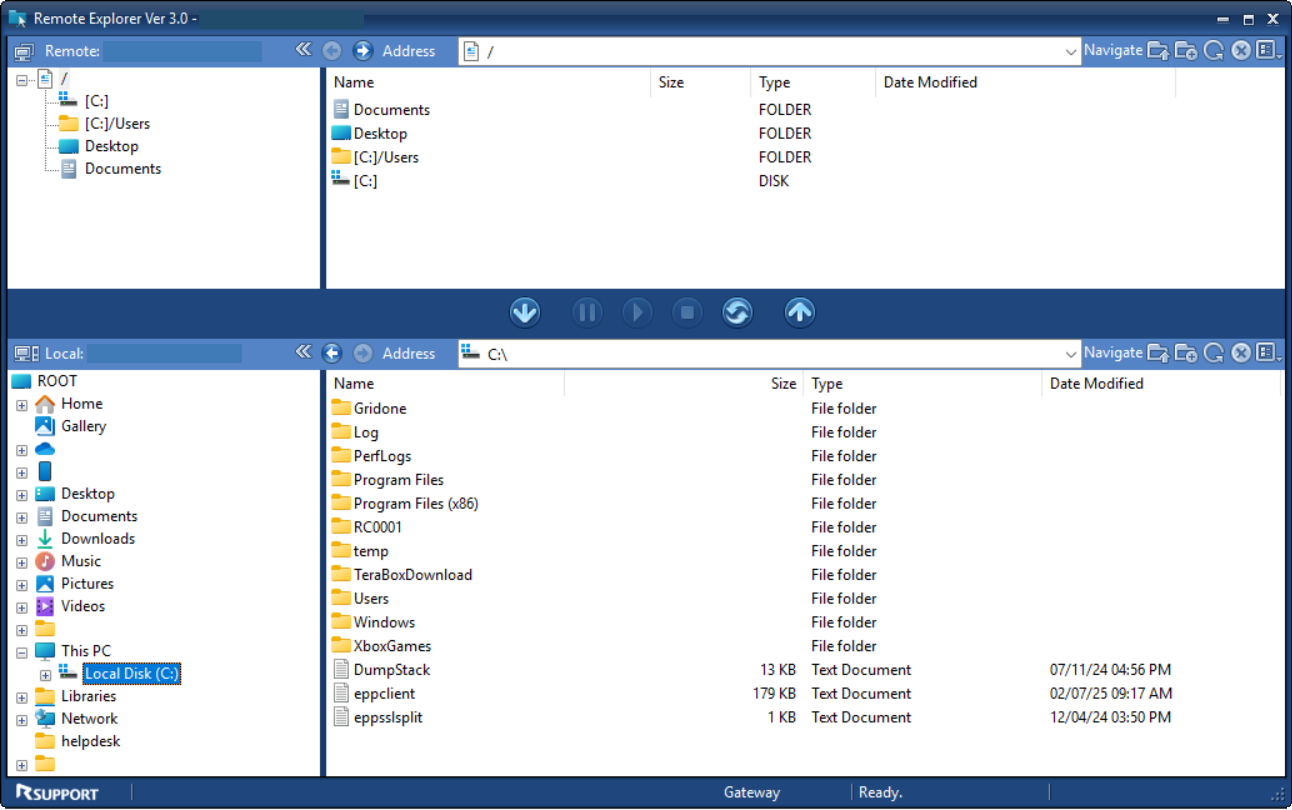Click Navigate in the Local pane
This screenshot has width=1292, height=810.
click(x=1113, y=352)
